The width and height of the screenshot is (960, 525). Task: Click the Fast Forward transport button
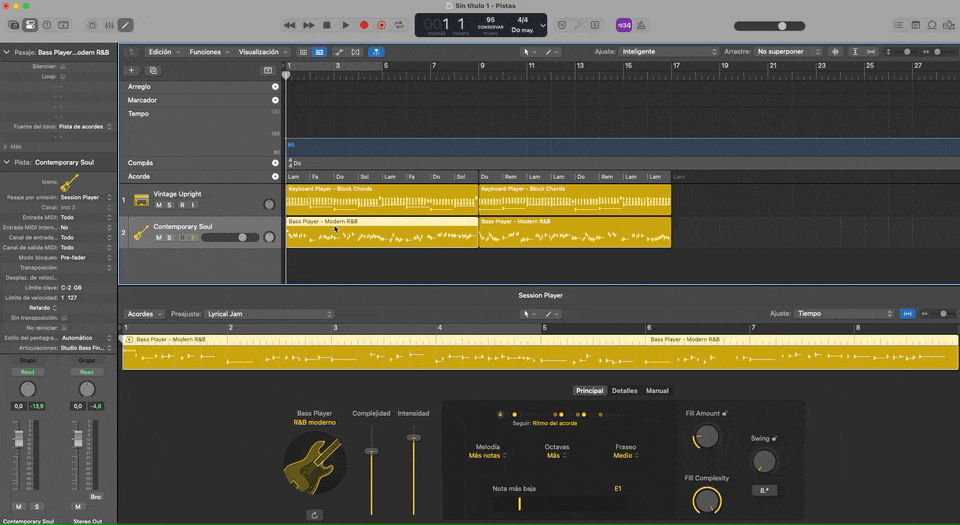309,25
